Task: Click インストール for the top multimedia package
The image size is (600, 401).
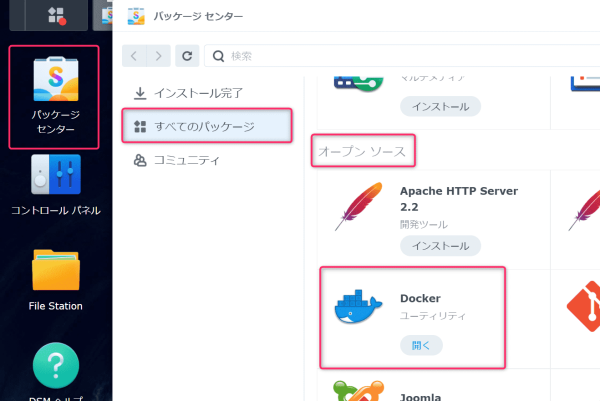Action: 440,106
